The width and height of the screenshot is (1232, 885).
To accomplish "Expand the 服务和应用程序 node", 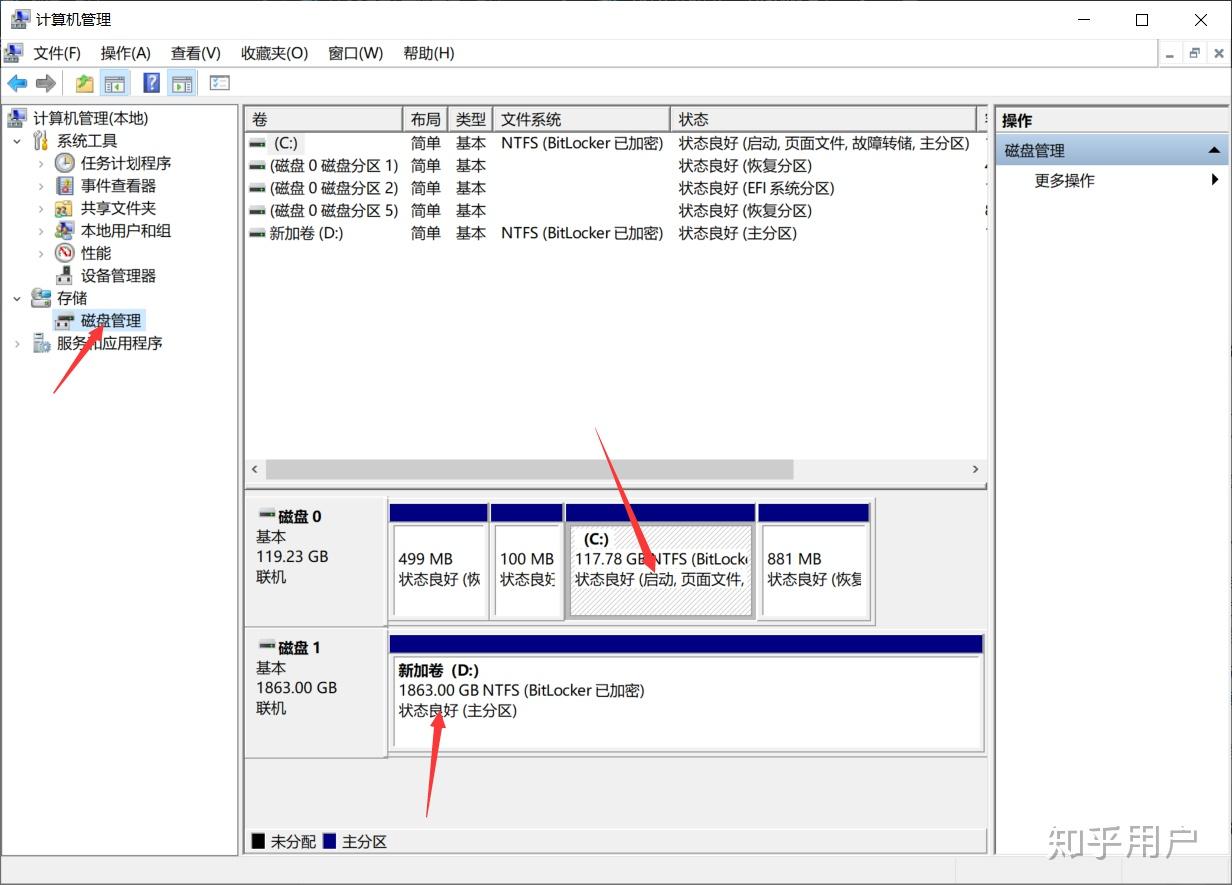I will coord(17,343).
